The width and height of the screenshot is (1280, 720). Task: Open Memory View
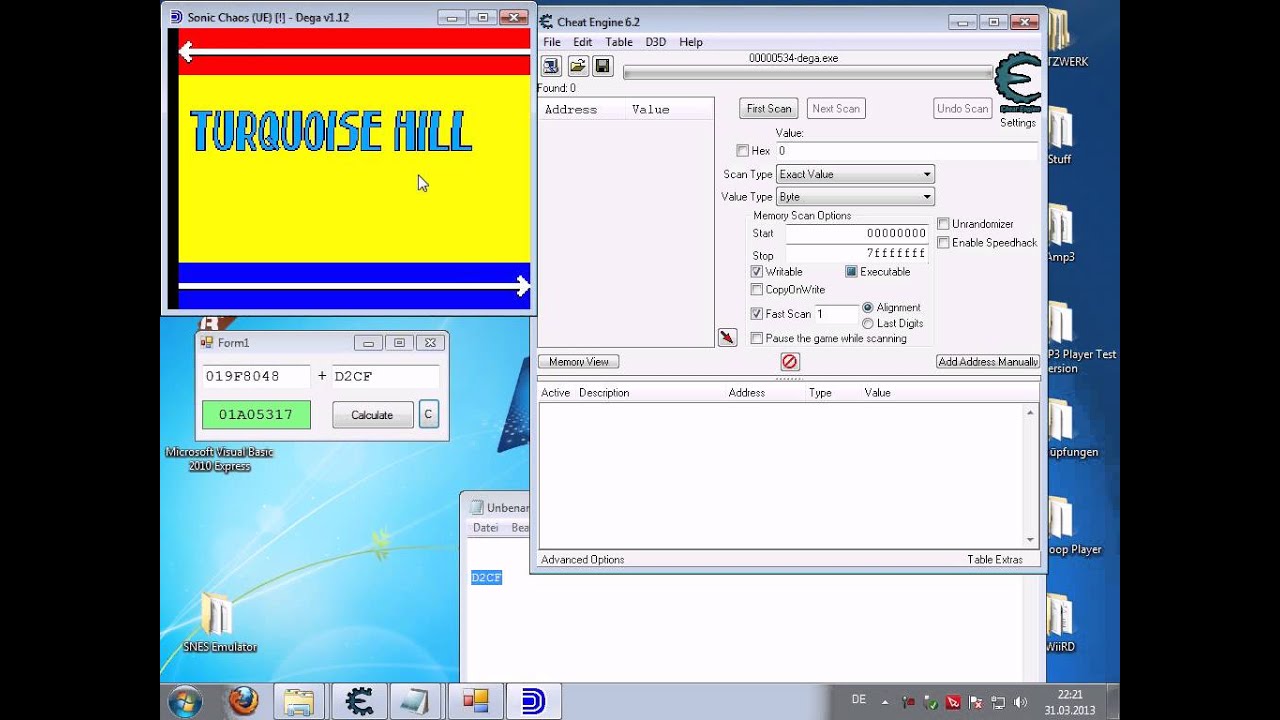[579, 362]
